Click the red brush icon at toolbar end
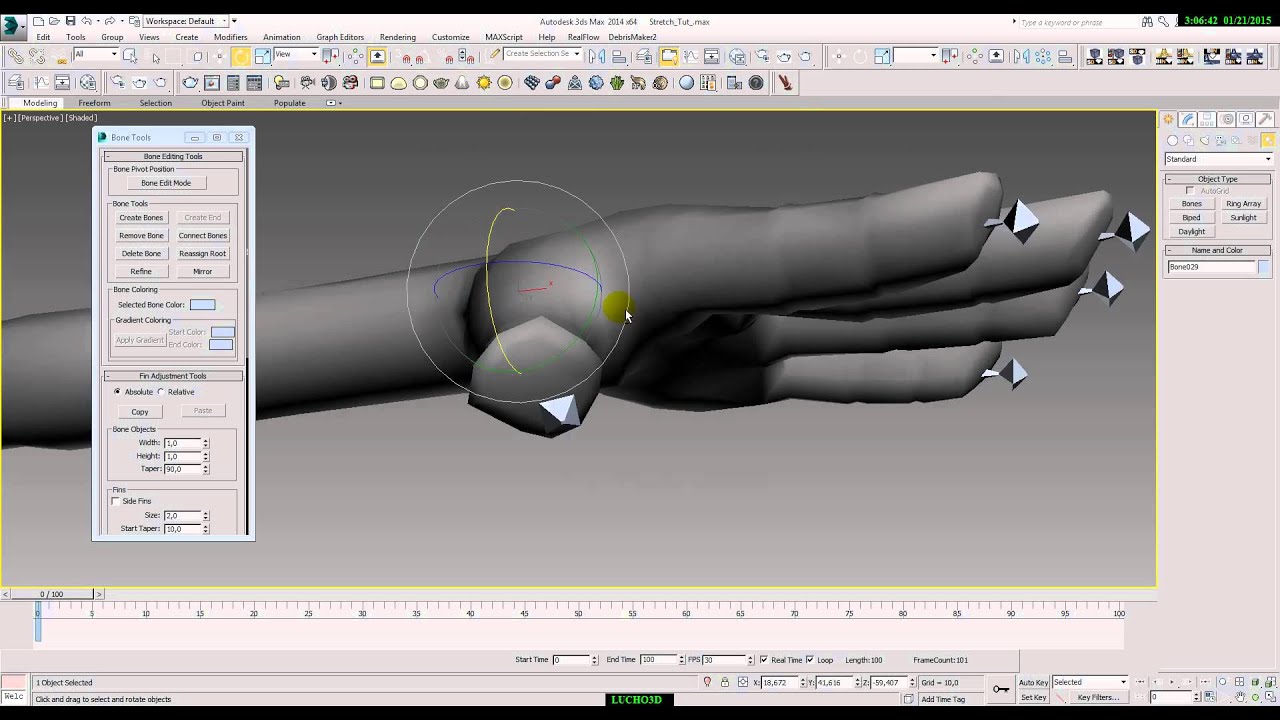The image size is (1280, 720). (x=785, y=83)
